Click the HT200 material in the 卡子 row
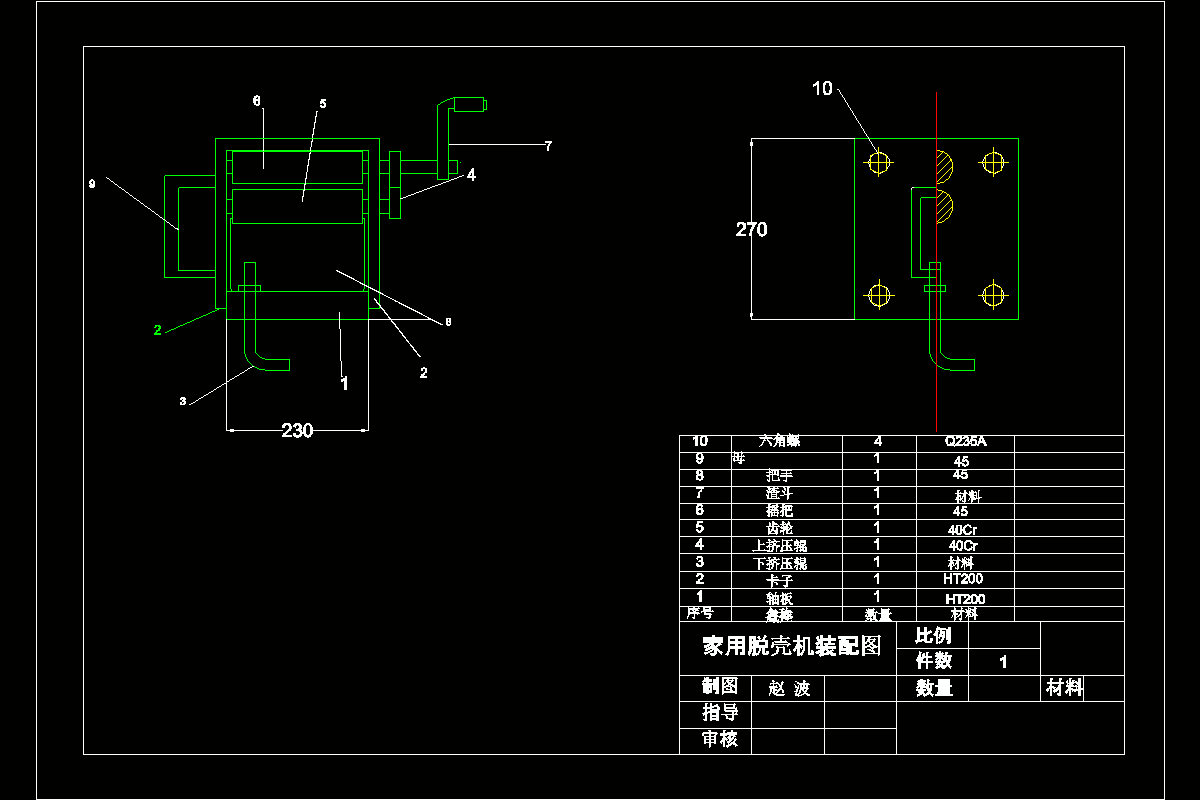1200x800 pixels. coord(965,579)
